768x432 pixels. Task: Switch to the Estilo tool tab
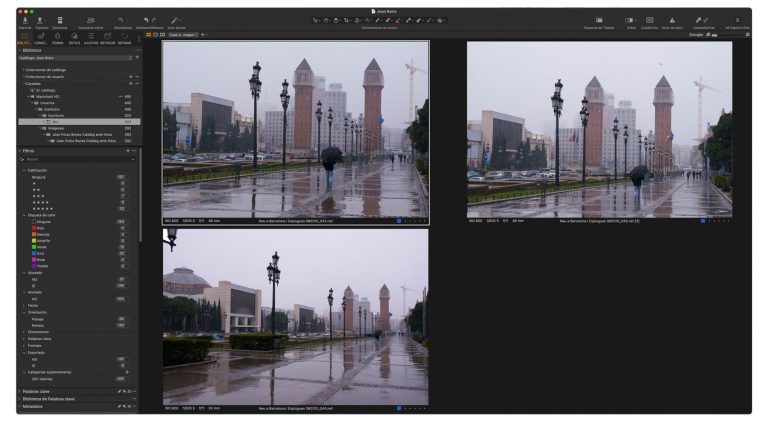[x=74, y=38]
